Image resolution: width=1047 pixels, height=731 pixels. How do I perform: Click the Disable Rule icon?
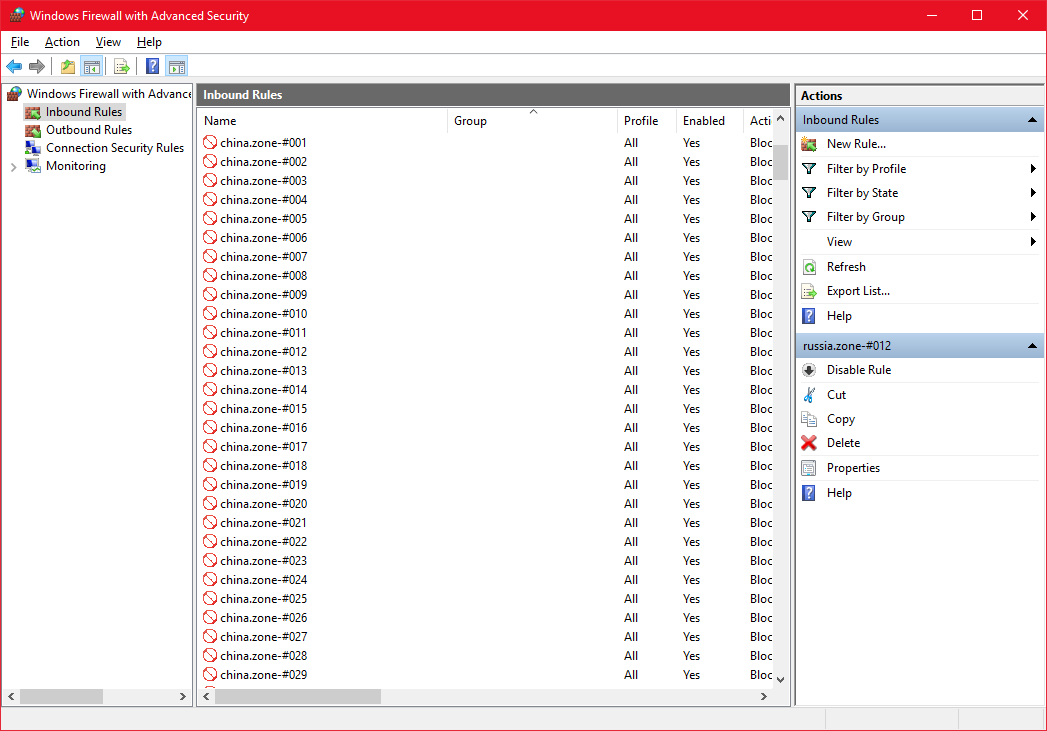(809, 370)
